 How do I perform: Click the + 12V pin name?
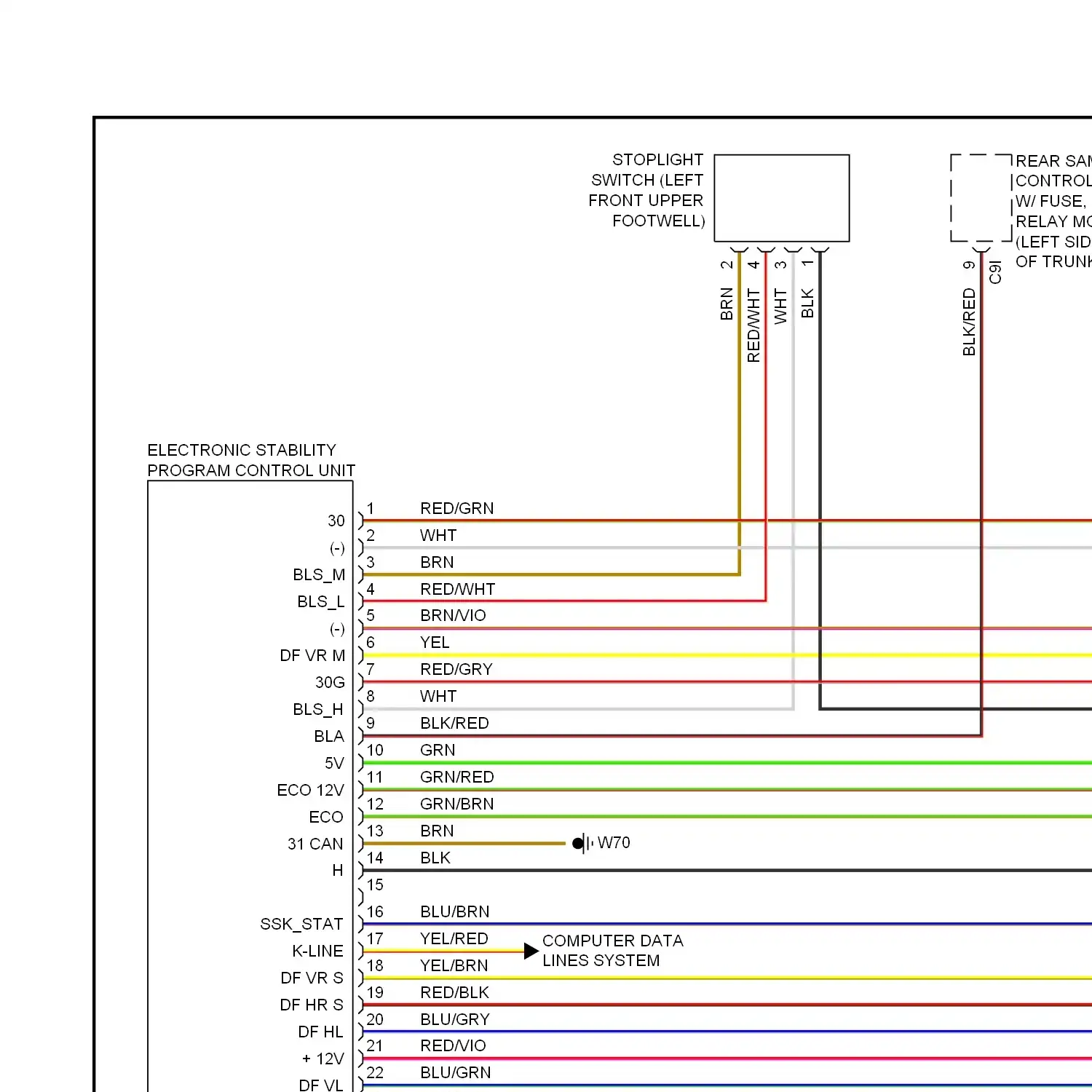point(323,1059)
